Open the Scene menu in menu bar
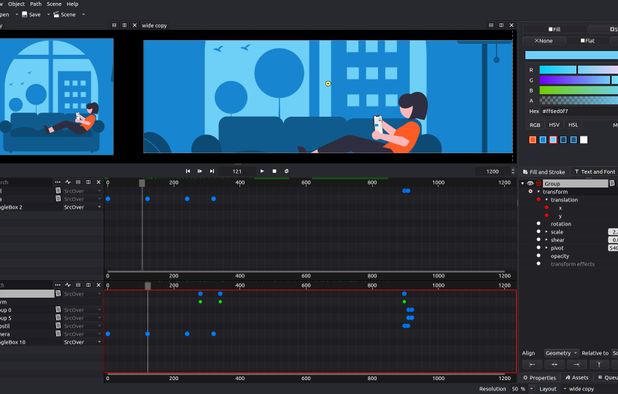This screenshot has width=618, height=394. [54, 4]
